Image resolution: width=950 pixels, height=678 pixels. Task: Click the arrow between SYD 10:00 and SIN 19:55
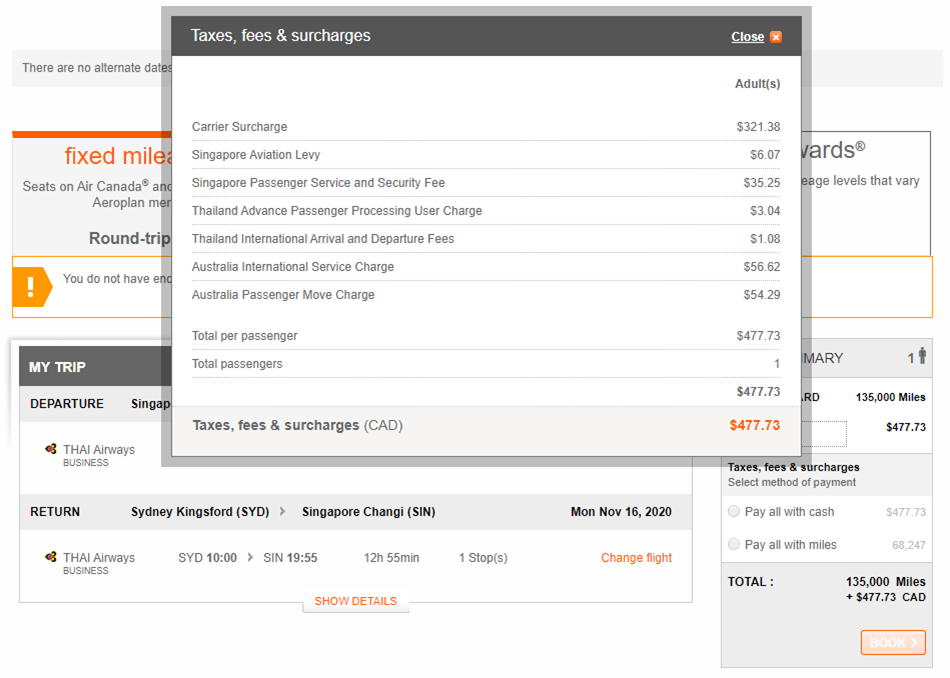tap(250, 557)
